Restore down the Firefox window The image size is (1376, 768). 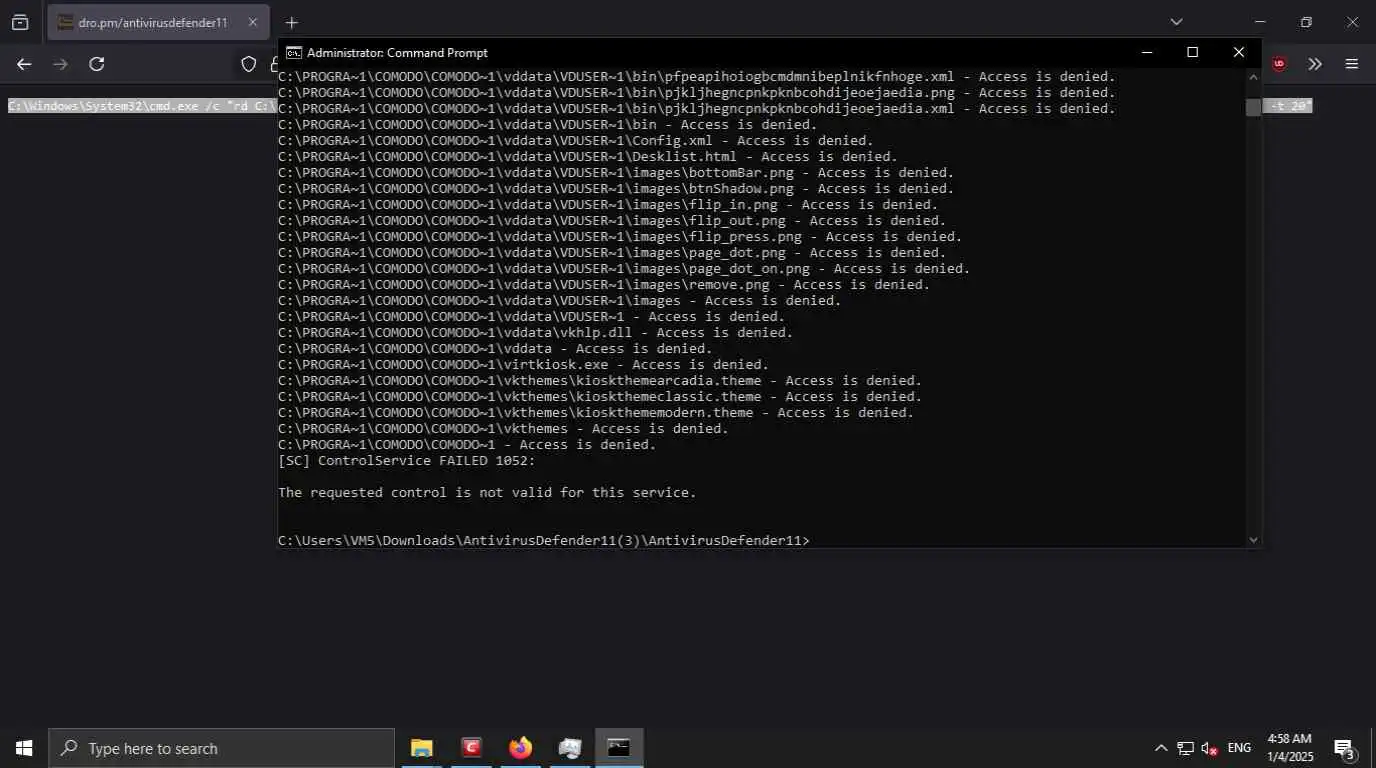1306,22
